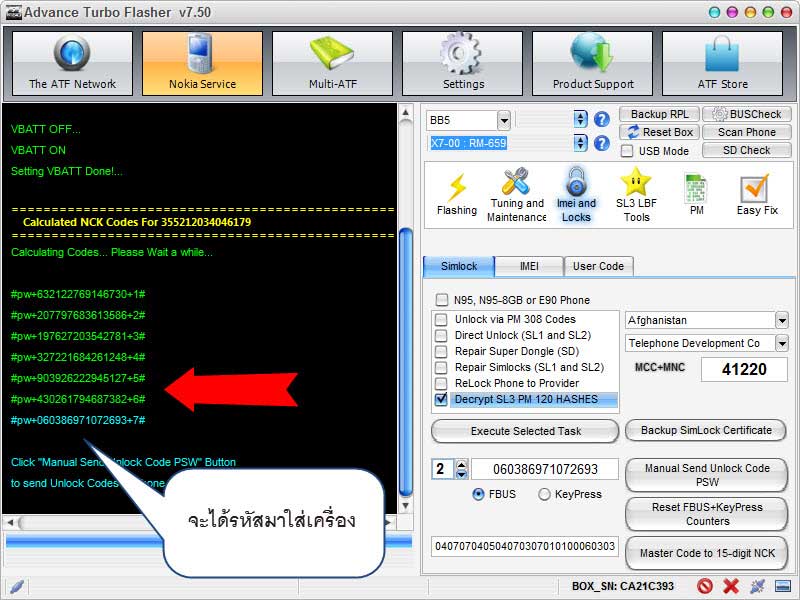This screenshot has width=800, height=600.
Task: Click the long hash field starting 0407070405
Action: pyautogui.click(x=525, y=546)
